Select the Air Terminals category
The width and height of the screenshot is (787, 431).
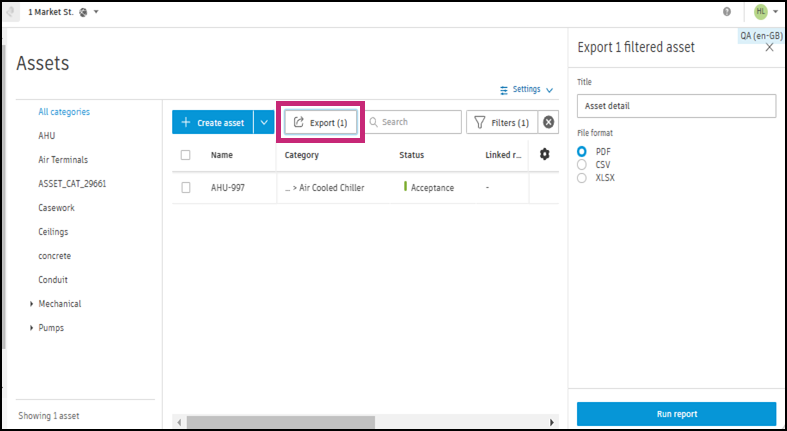[63, 160]
